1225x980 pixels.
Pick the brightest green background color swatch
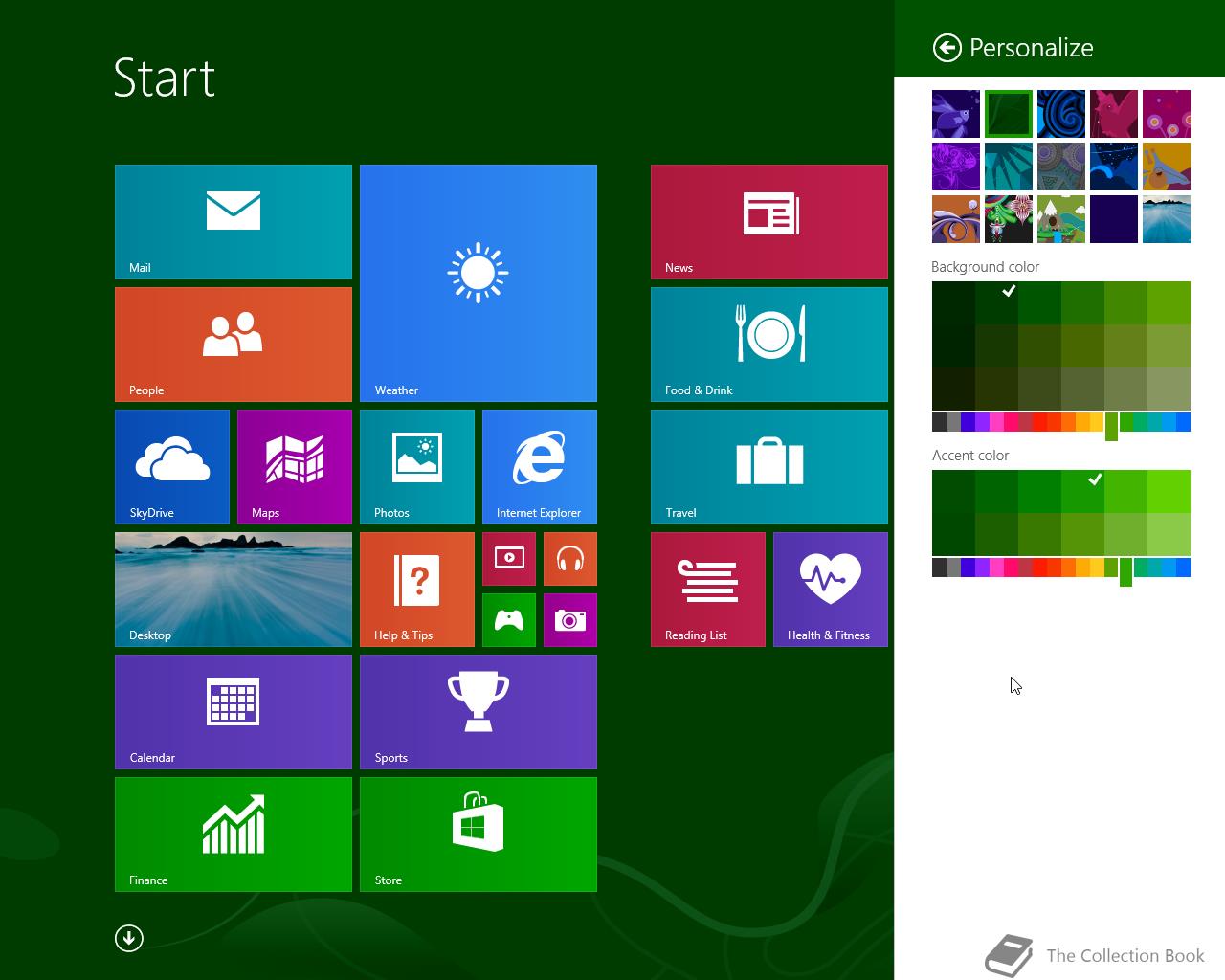pos(1169,302)
